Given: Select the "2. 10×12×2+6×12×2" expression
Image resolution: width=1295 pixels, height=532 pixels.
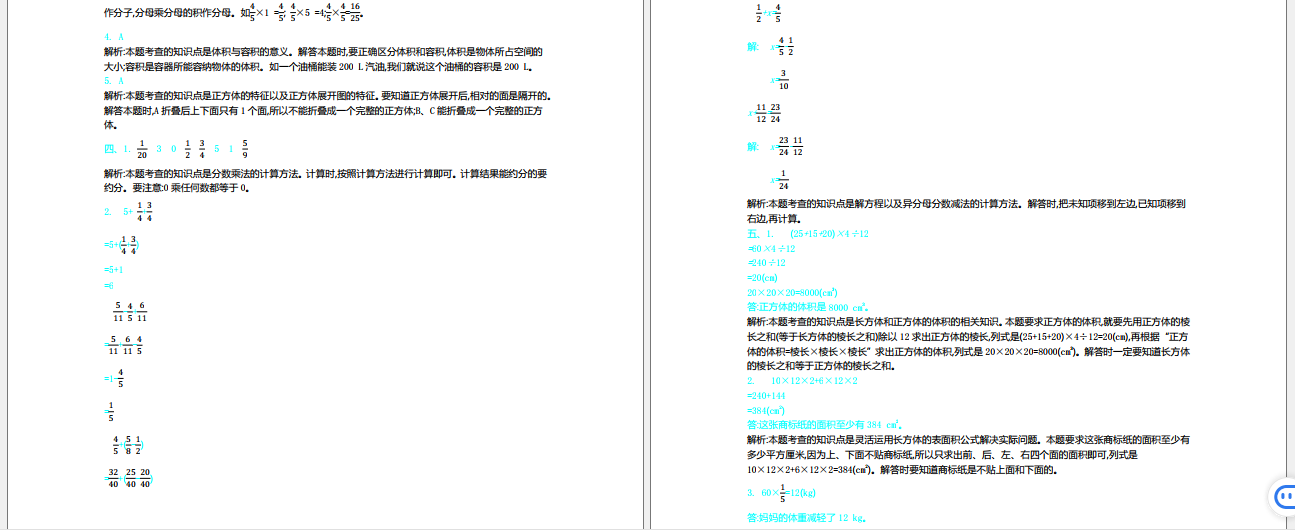Looking at the screenshot, I should 803,381.
